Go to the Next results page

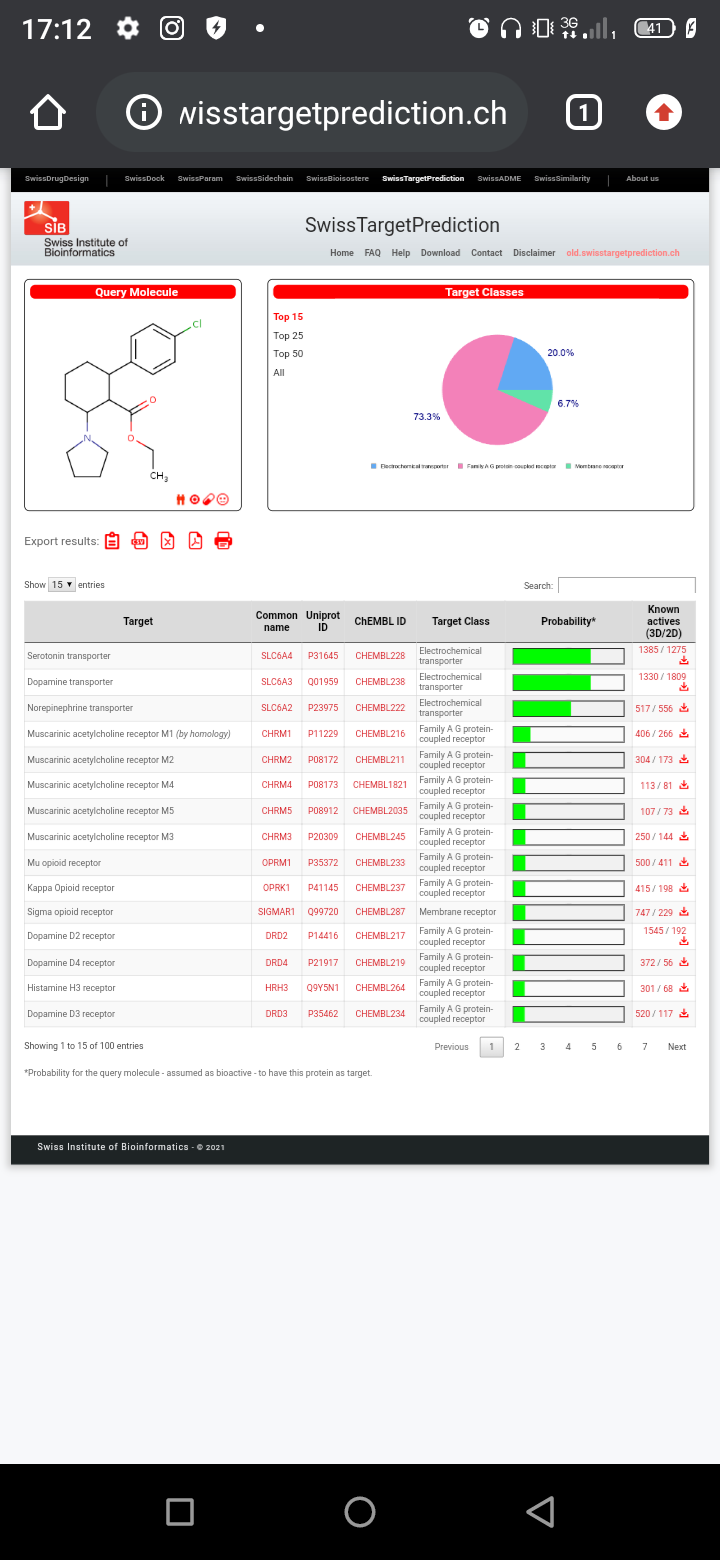point(677,1047)
